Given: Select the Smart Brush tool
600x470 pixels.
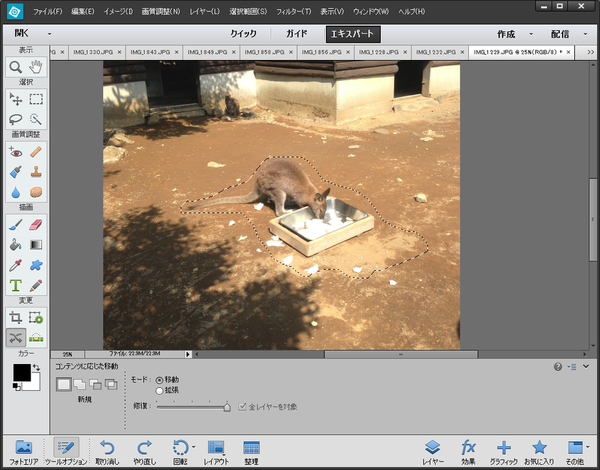Looking at the screenshot, I should tap(16, 172).
